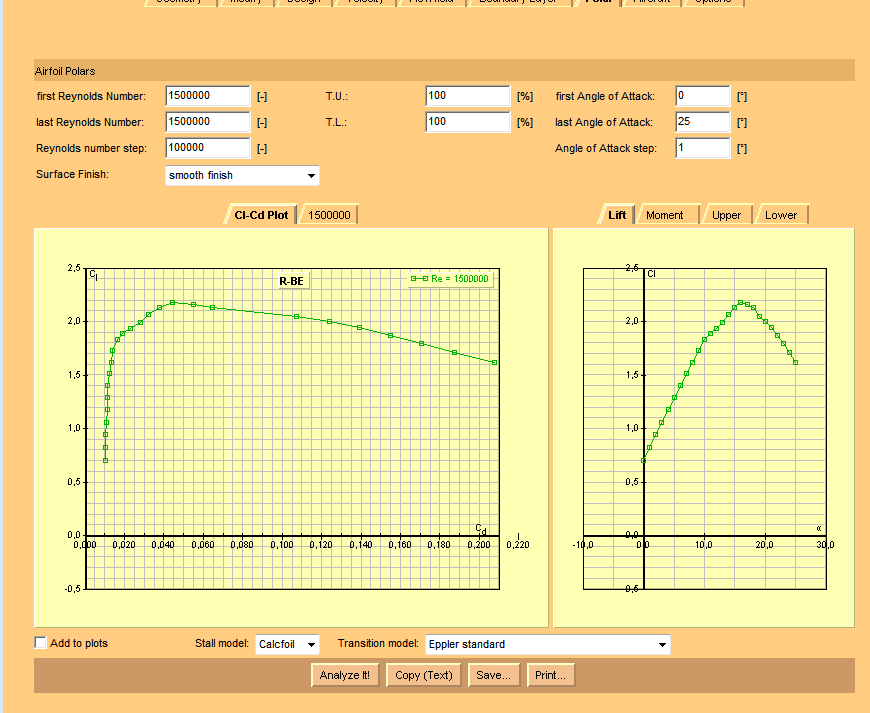Click the Analyze It! button

(x=345, y=675)
